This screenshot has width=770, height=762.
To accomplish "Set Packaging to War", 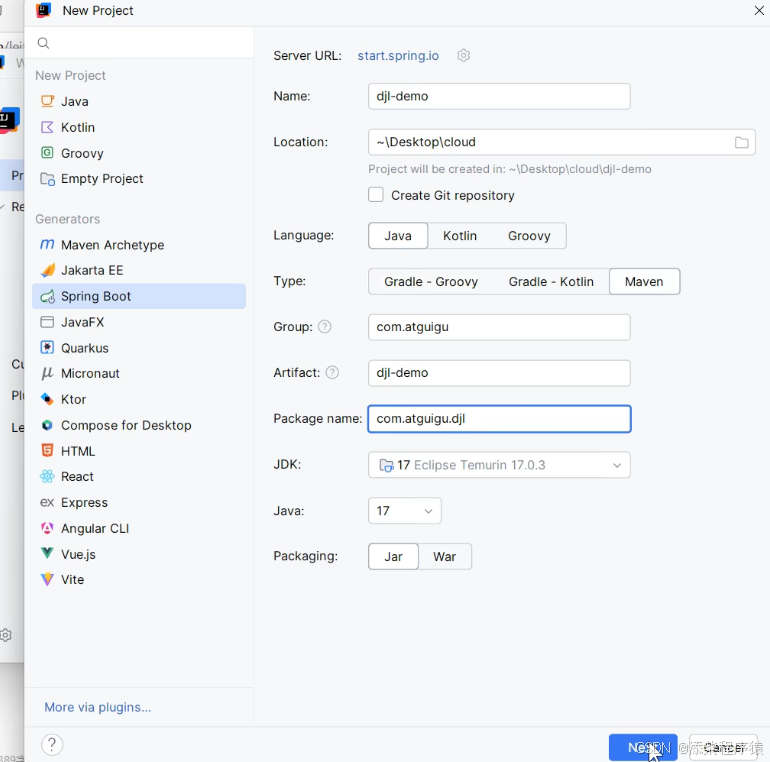I will click(444, 556).
